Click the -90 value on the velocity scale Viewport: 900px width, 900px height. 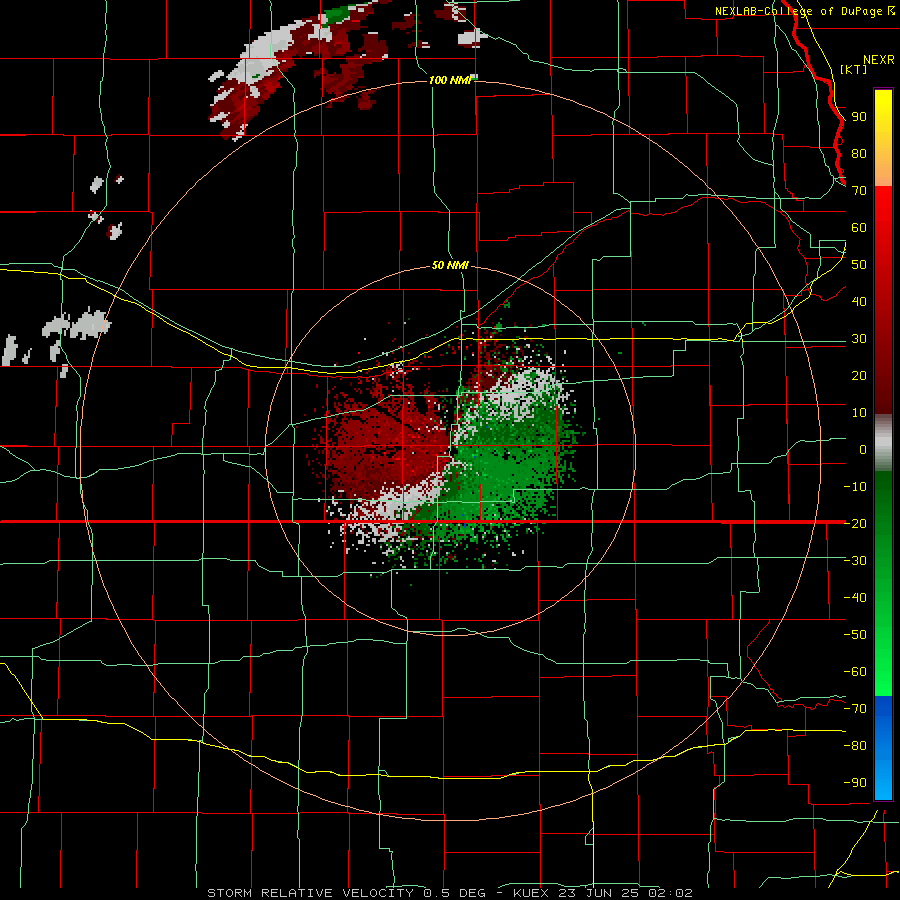point(855,782)
